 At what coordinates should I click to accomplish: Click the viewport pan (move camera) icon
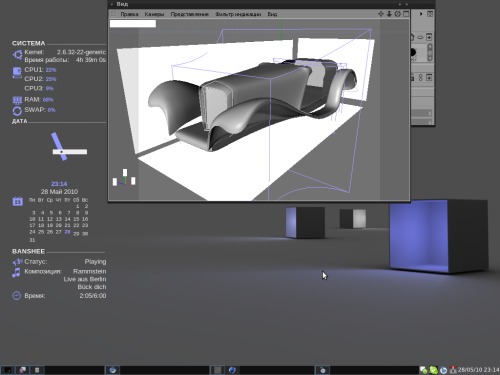381,14
